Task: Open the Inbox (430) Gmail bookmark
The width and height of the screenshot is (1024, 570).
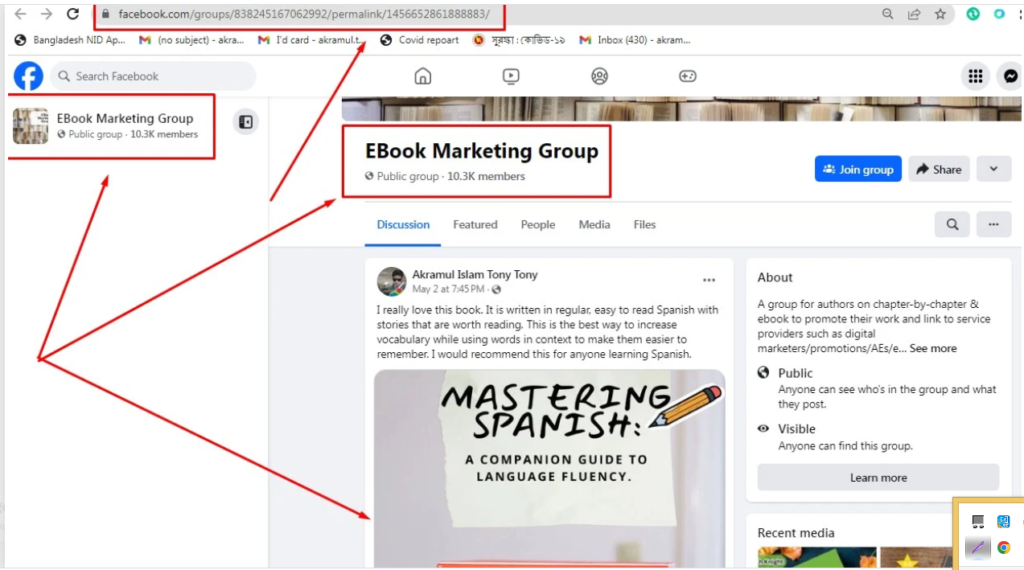Action: (x=634, y=40)
